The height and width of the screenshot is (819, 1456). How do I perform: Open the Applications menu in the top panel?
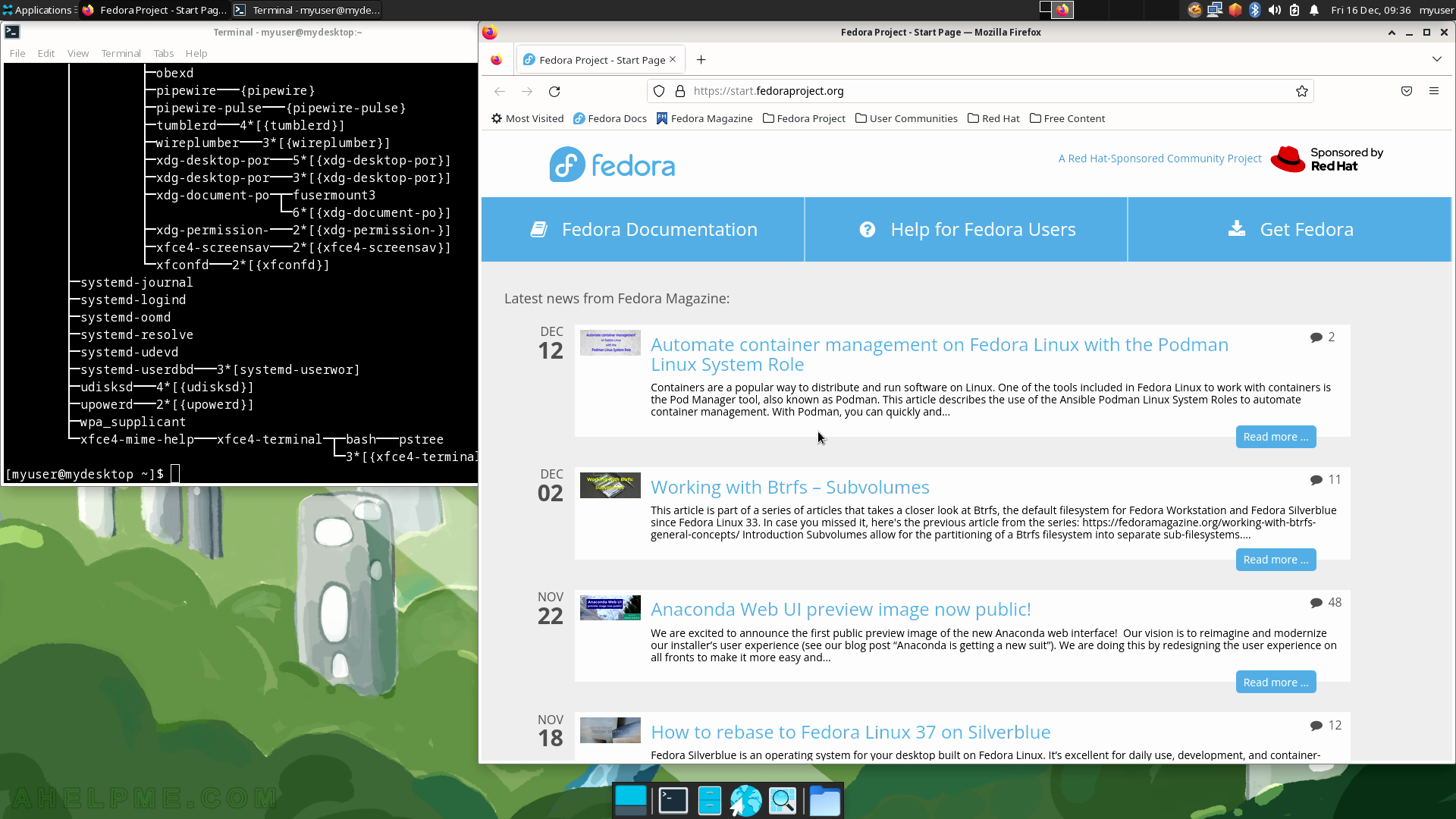click(x=38, y=10)
